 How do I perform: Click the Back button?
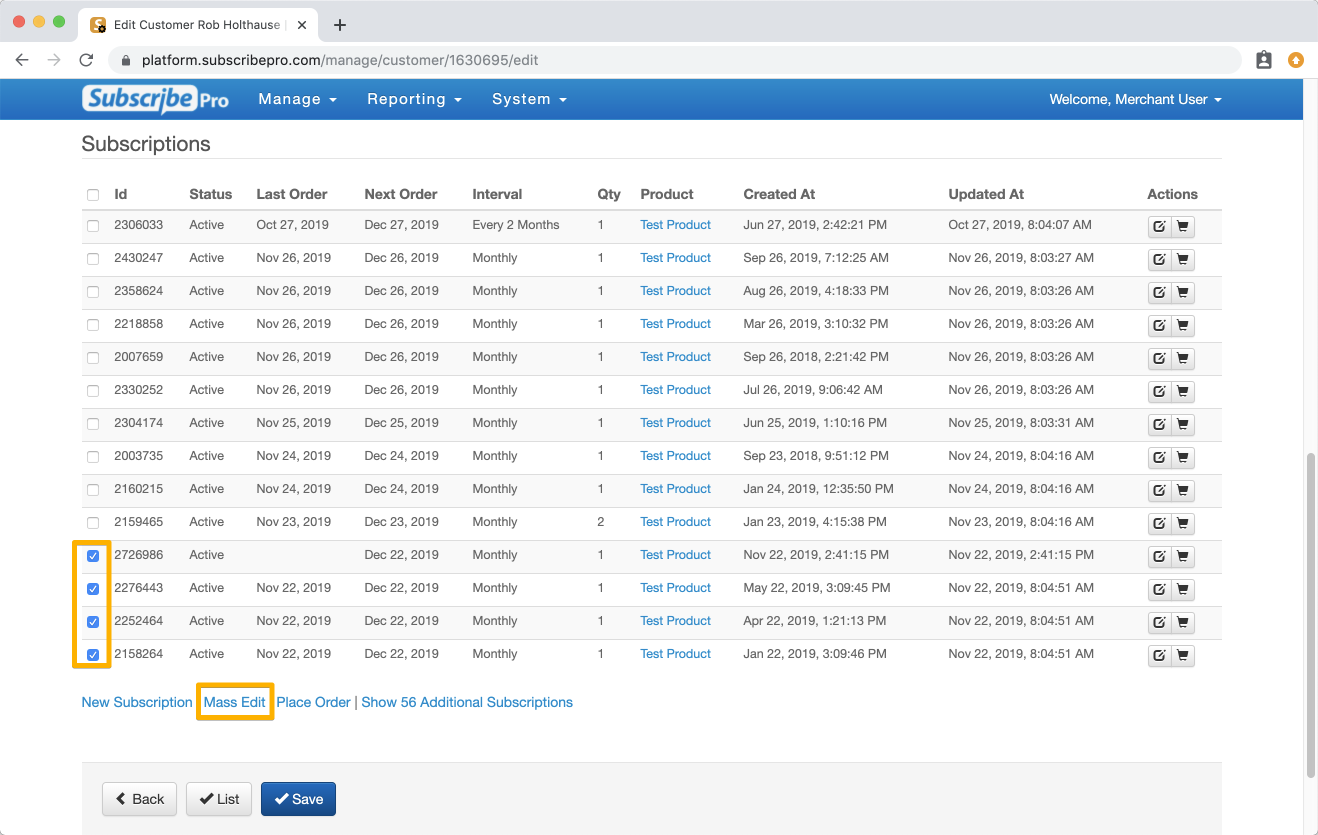(139, 799)
